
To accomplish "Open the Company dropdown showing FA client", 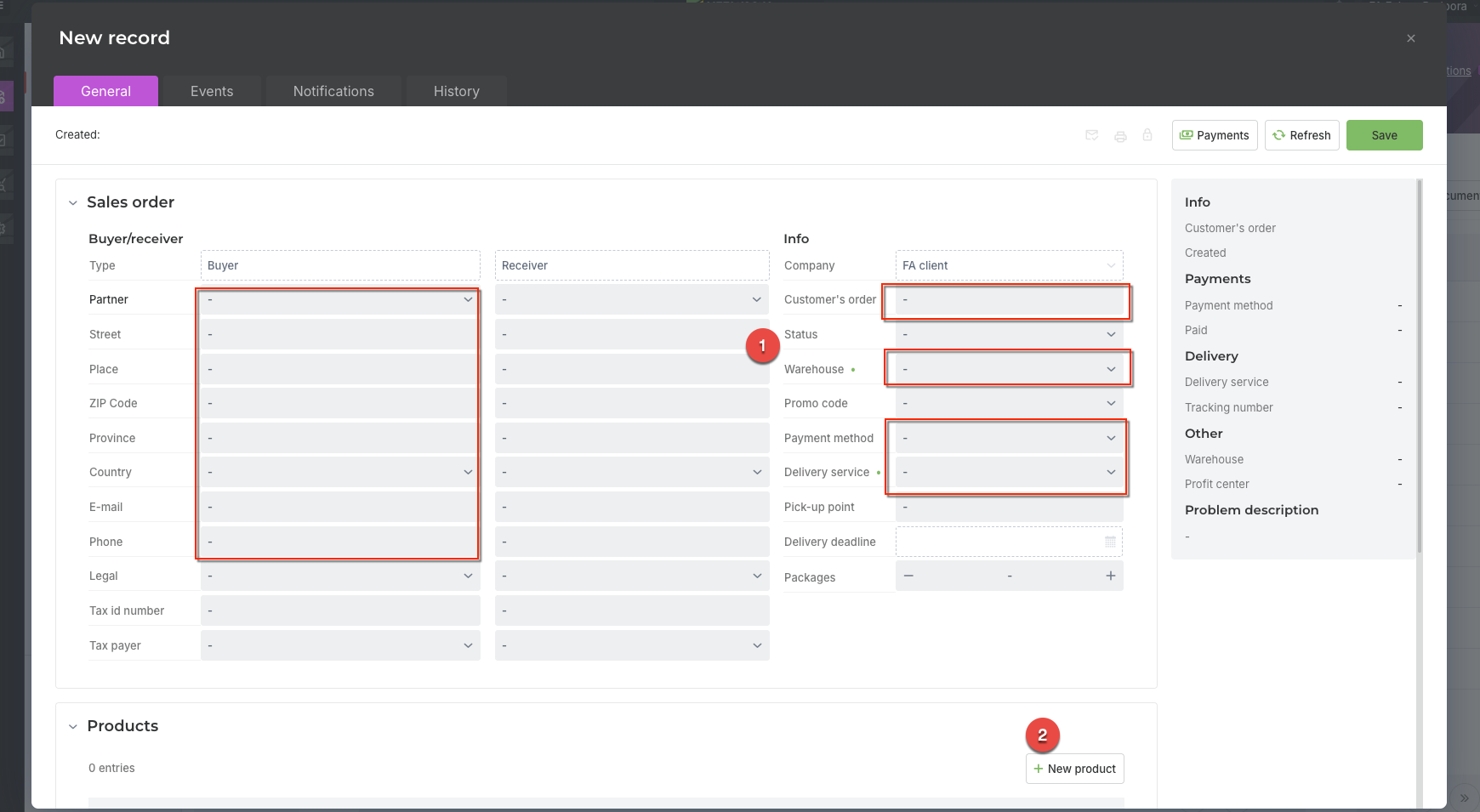I will coord(1009,265).
